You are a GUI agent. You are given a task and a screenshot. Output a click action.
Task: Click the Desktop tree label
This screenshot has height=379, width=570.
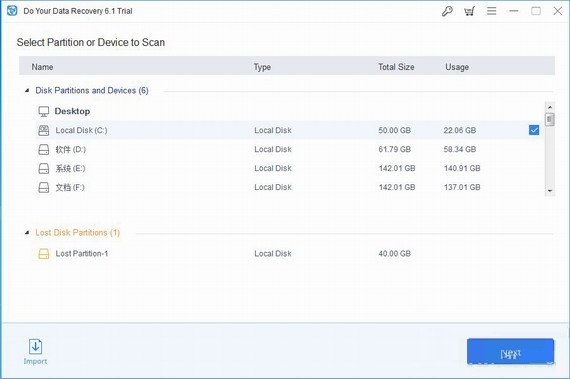tap(72, 111)
